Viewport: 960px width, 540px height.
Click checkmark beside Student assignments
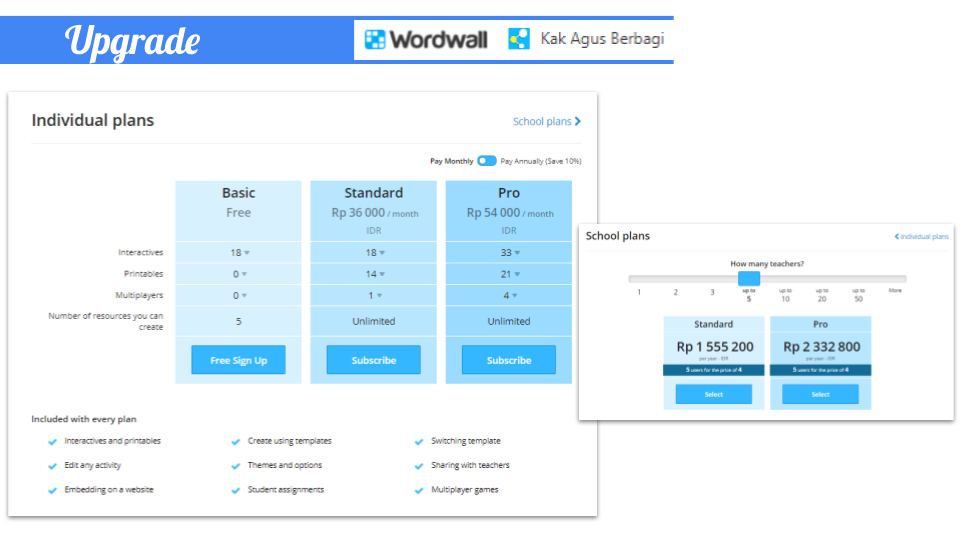point(236,490)
